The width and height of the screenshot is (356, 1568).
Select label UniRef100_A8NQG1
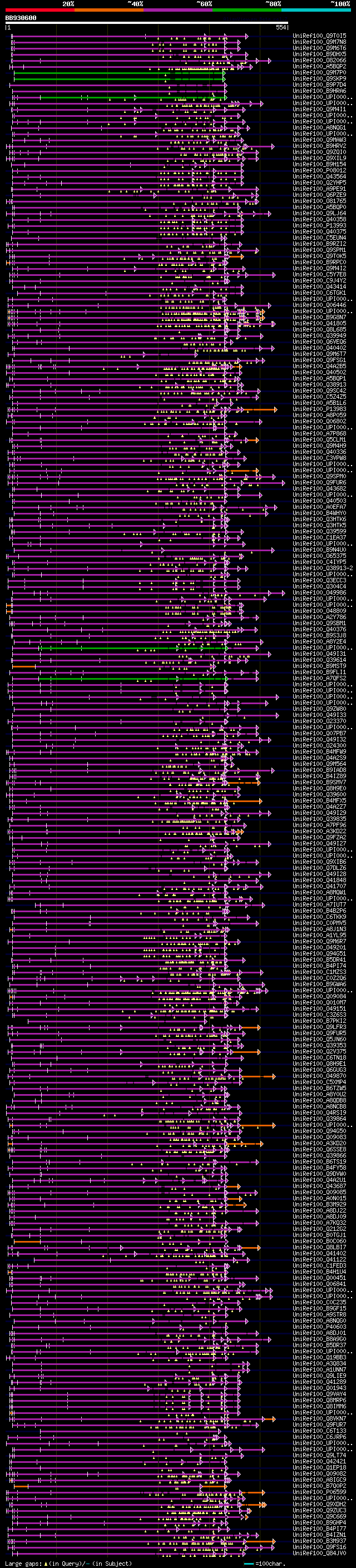[x=319, y=127]
